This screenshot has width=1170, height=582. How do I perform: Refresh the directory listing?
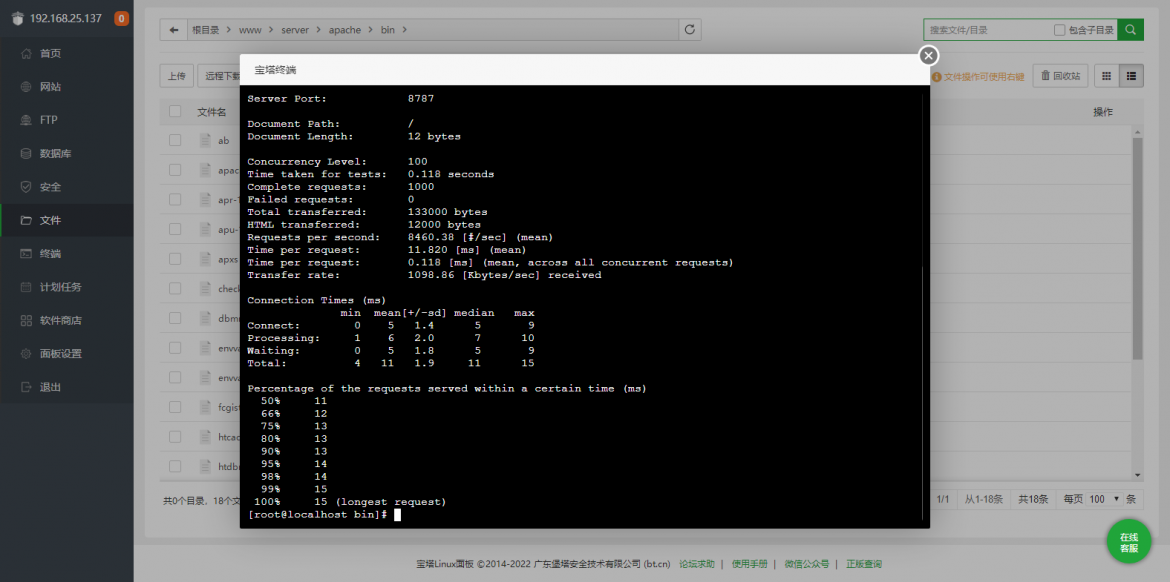(689, 30)
